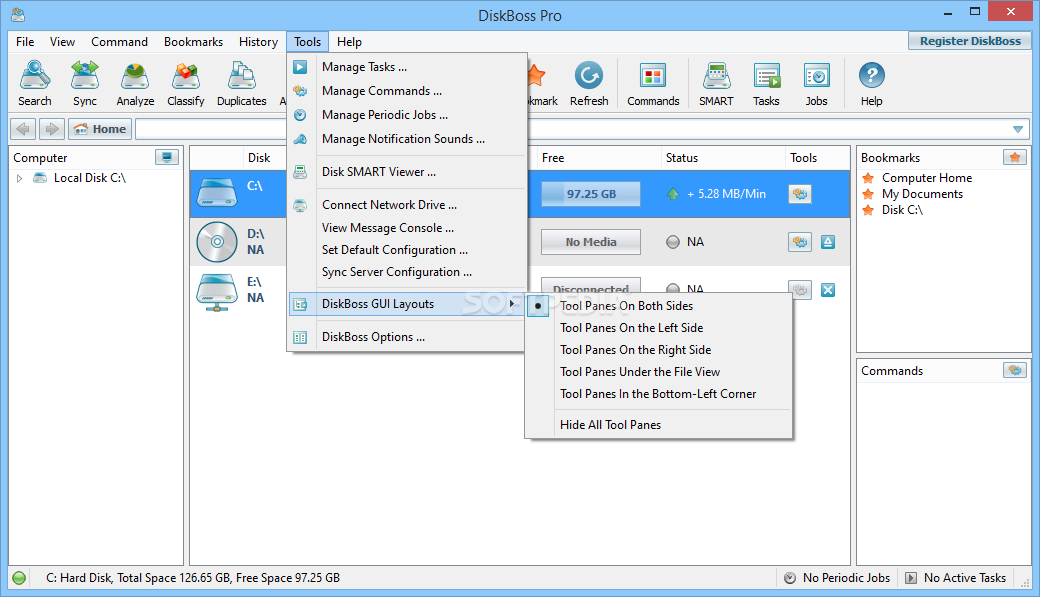Click the Home button

(100, 129)
